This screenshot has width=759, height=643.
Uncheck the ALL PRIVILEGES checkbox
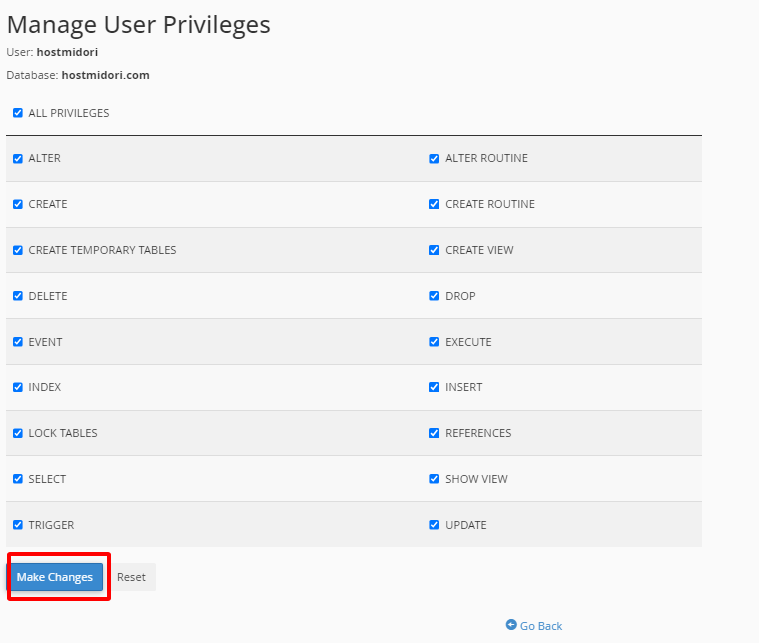pos(18,113)
